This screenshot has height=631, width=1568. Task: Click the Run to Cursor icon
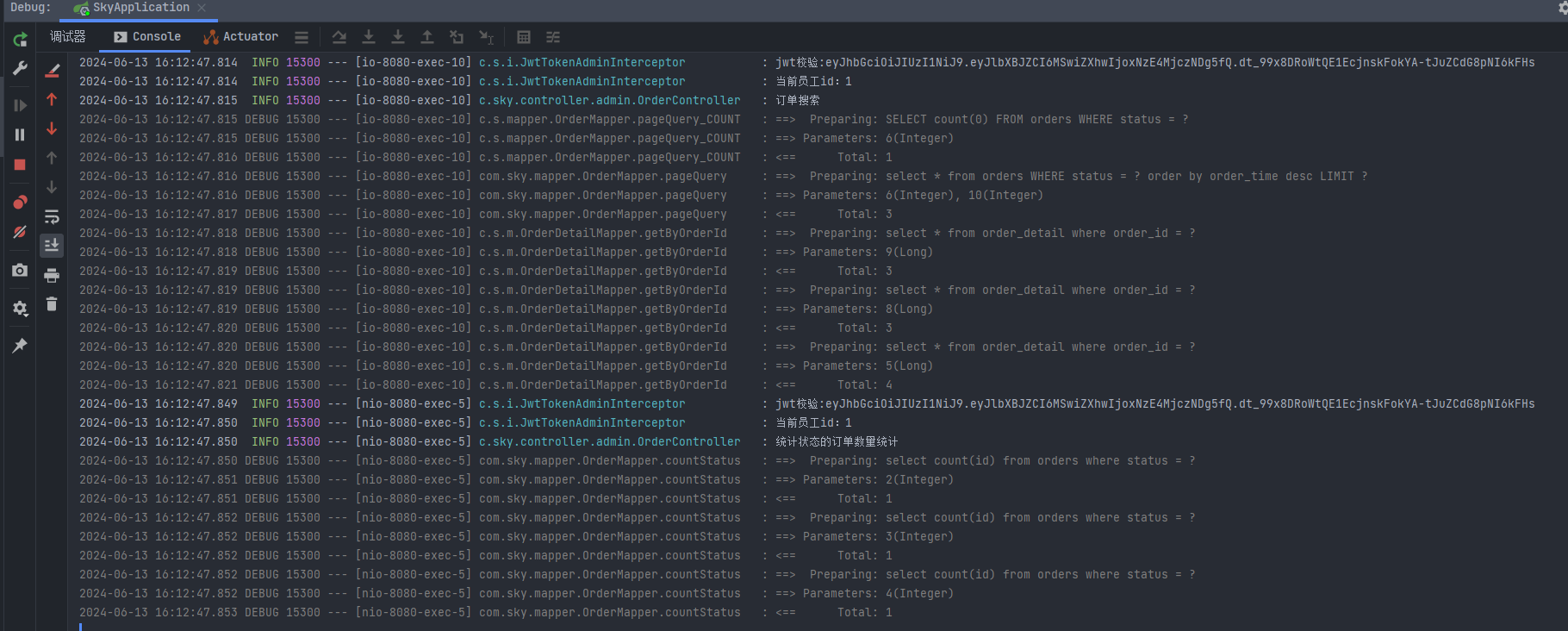pyautogui.click(x=486, y=37)
